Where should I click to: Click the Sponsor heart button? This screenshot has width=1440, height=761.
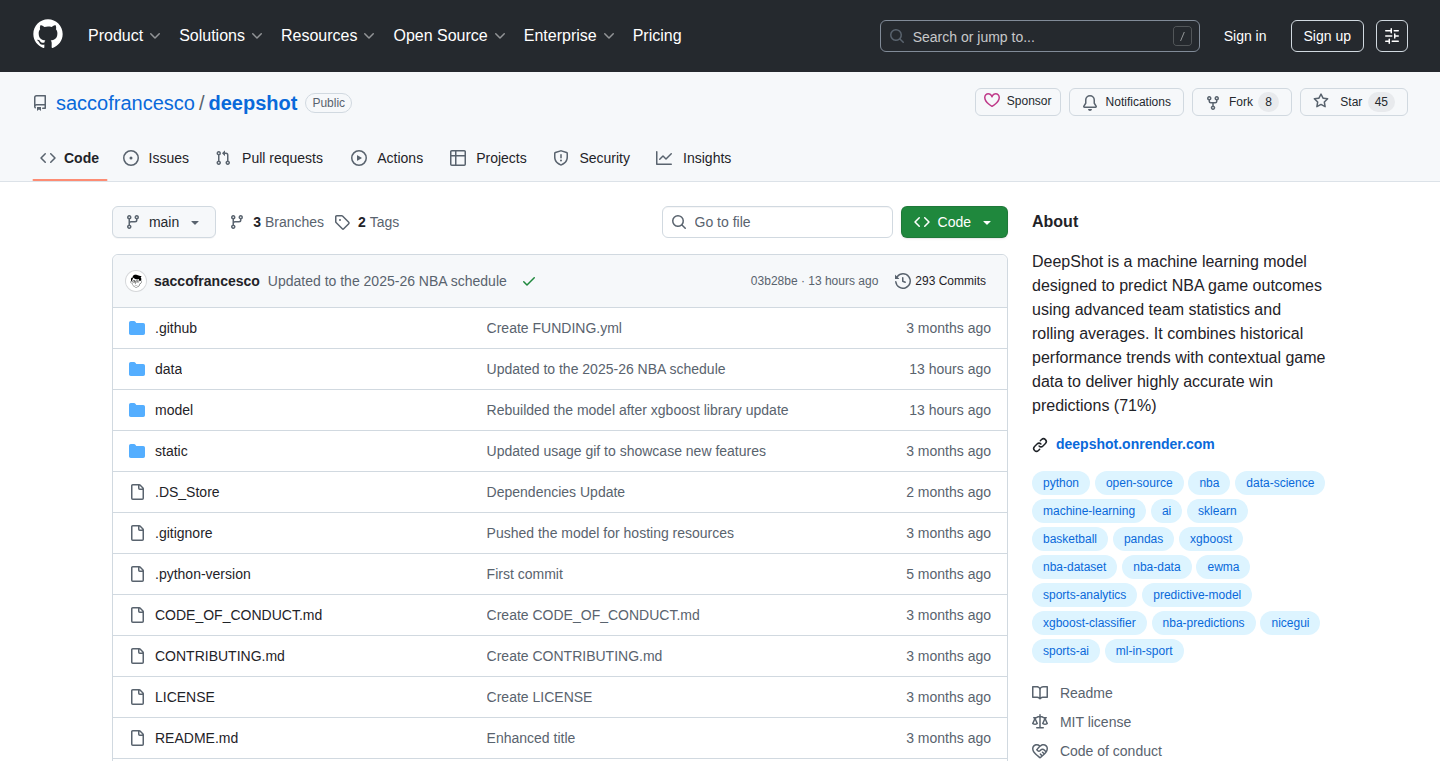point(1018,101)
